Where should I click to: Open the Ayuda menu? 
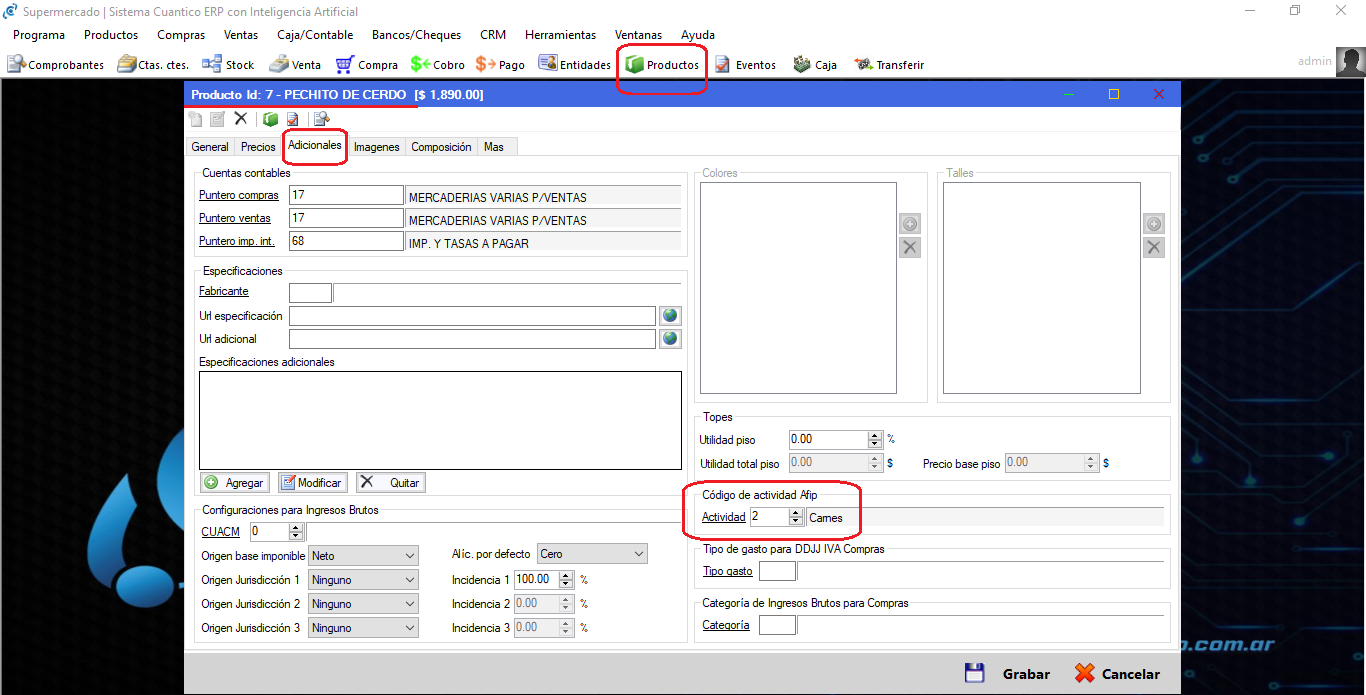click(698, 34)
